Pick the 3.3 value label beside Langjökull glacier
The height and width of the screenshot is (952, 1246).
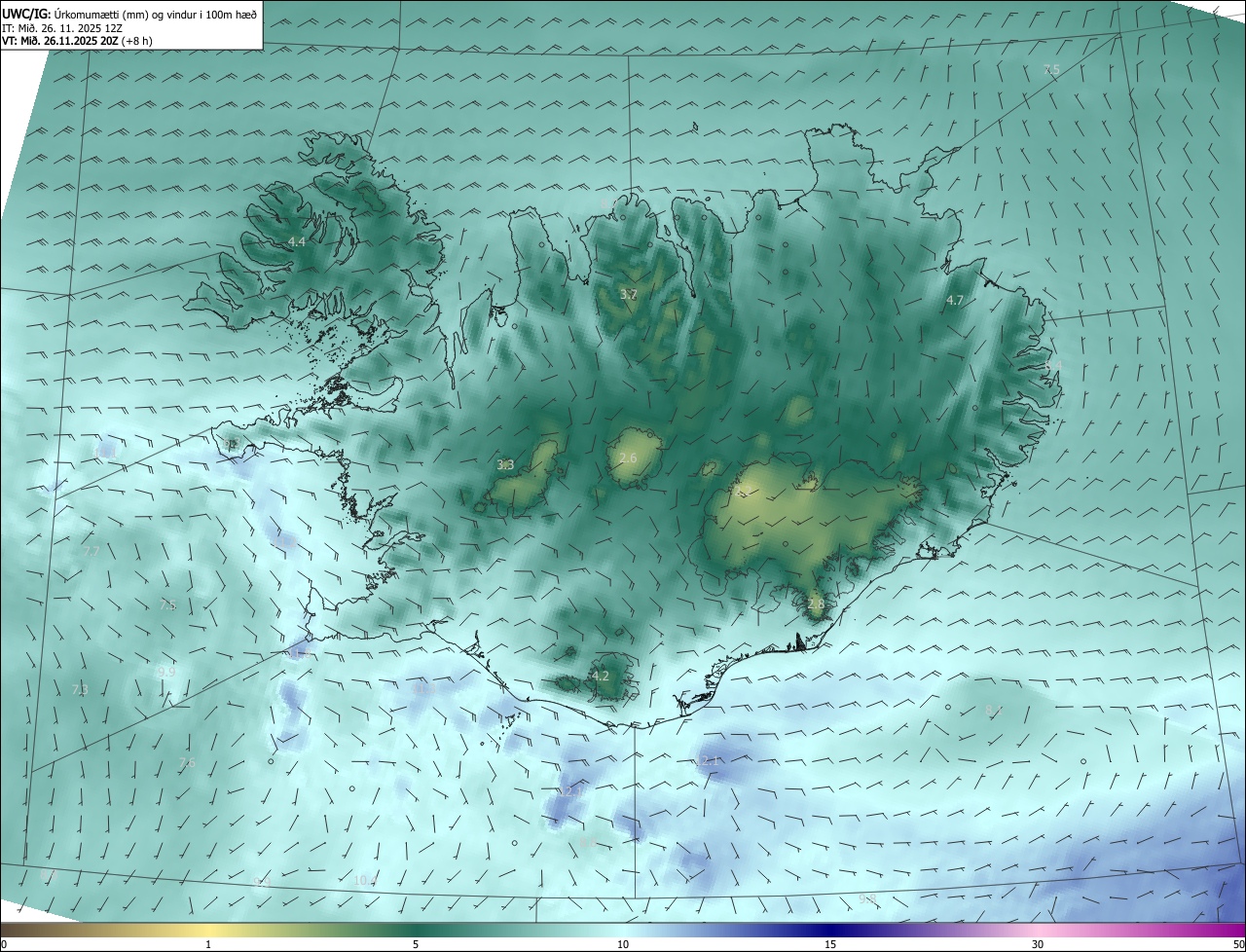pyautogui.click(x=505, y=465)
